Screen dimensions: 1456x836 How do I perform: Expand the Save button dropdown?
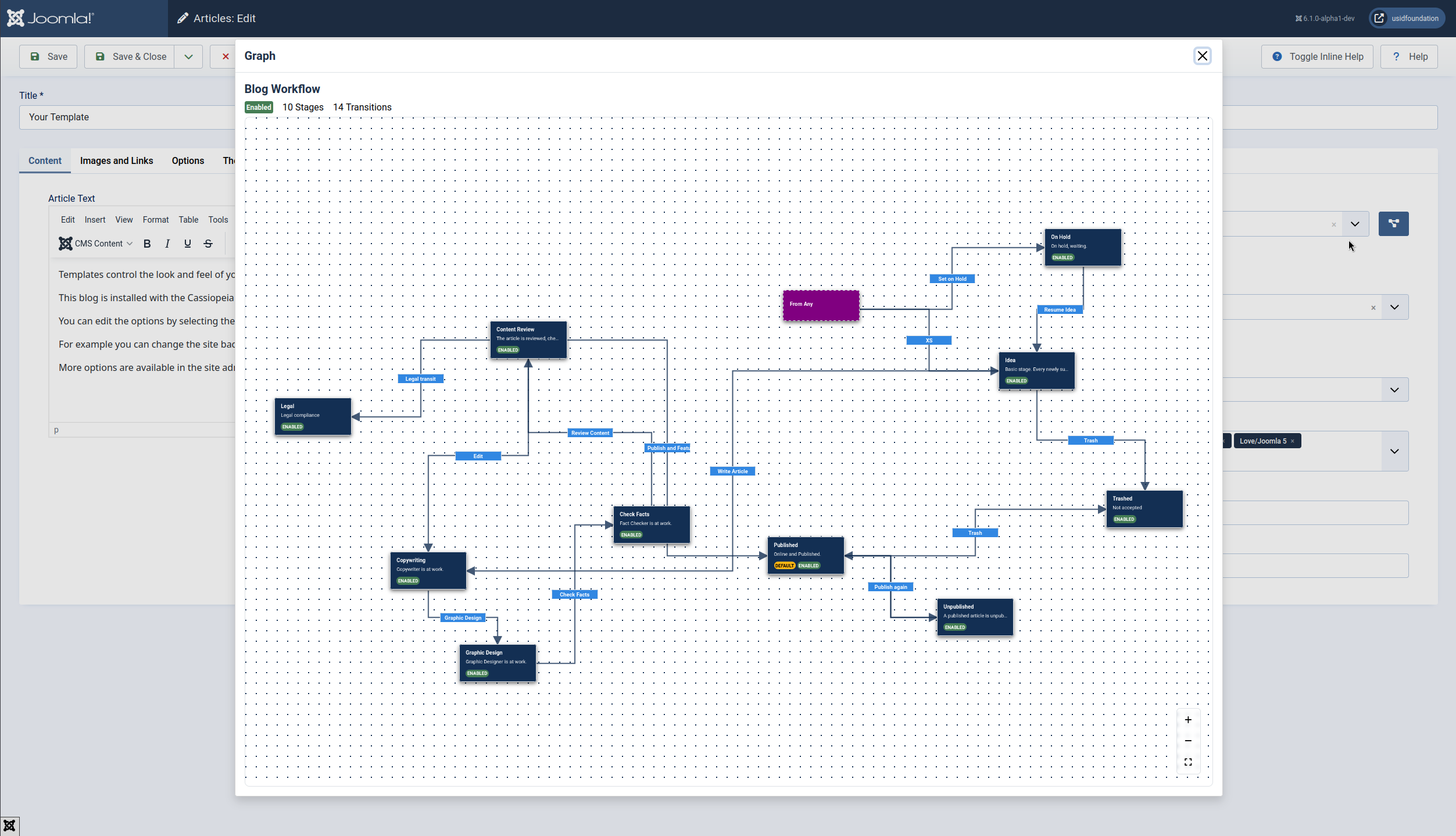(x=187, y=56)
